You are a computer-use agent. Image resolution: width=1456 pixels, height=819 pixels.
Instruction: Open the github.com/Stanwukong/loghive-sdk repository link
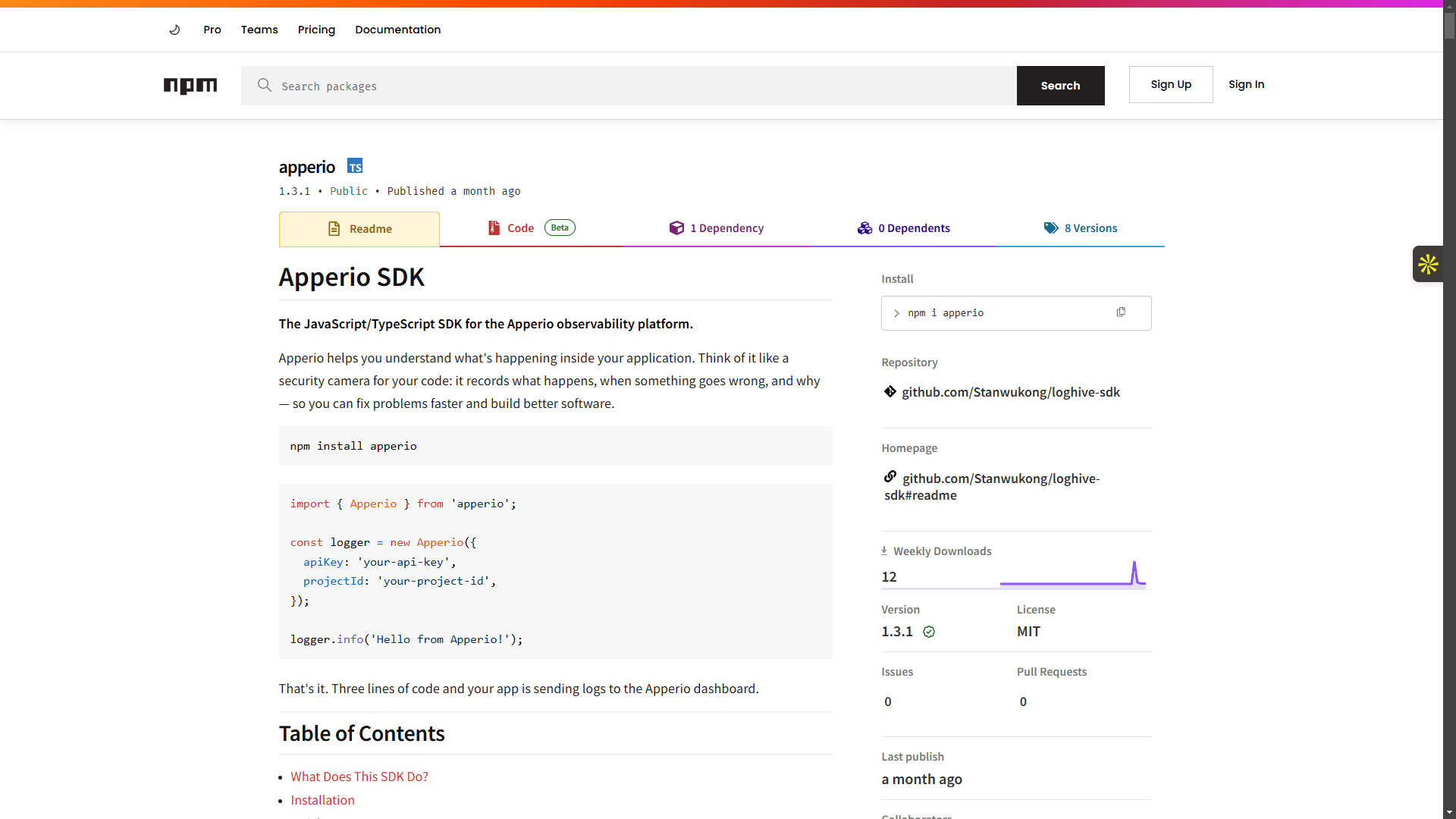coord(1011,392)
